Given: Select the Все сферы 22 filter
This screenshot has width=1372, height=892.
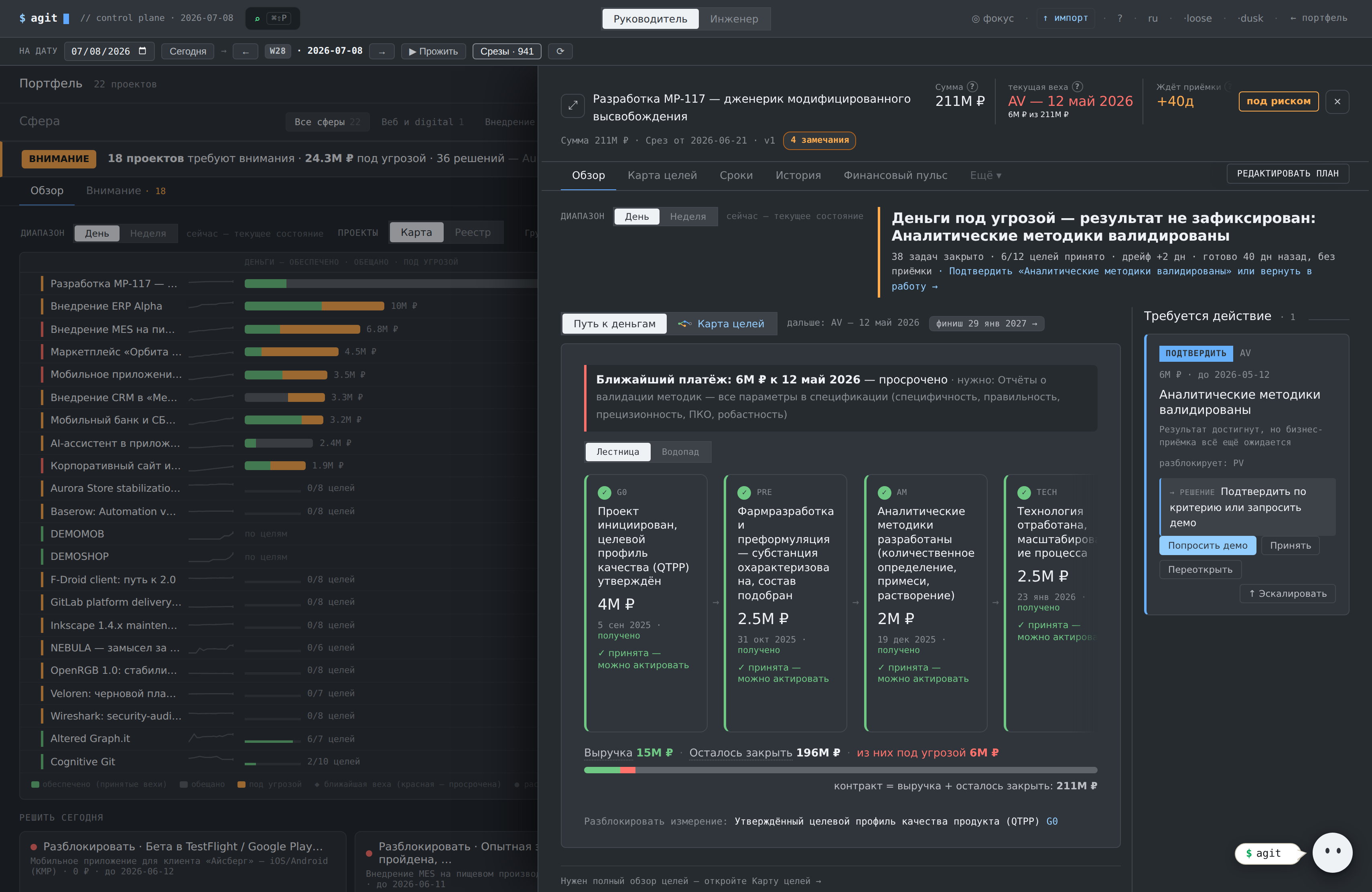Looking at the screenshot, I should point(327,122).
